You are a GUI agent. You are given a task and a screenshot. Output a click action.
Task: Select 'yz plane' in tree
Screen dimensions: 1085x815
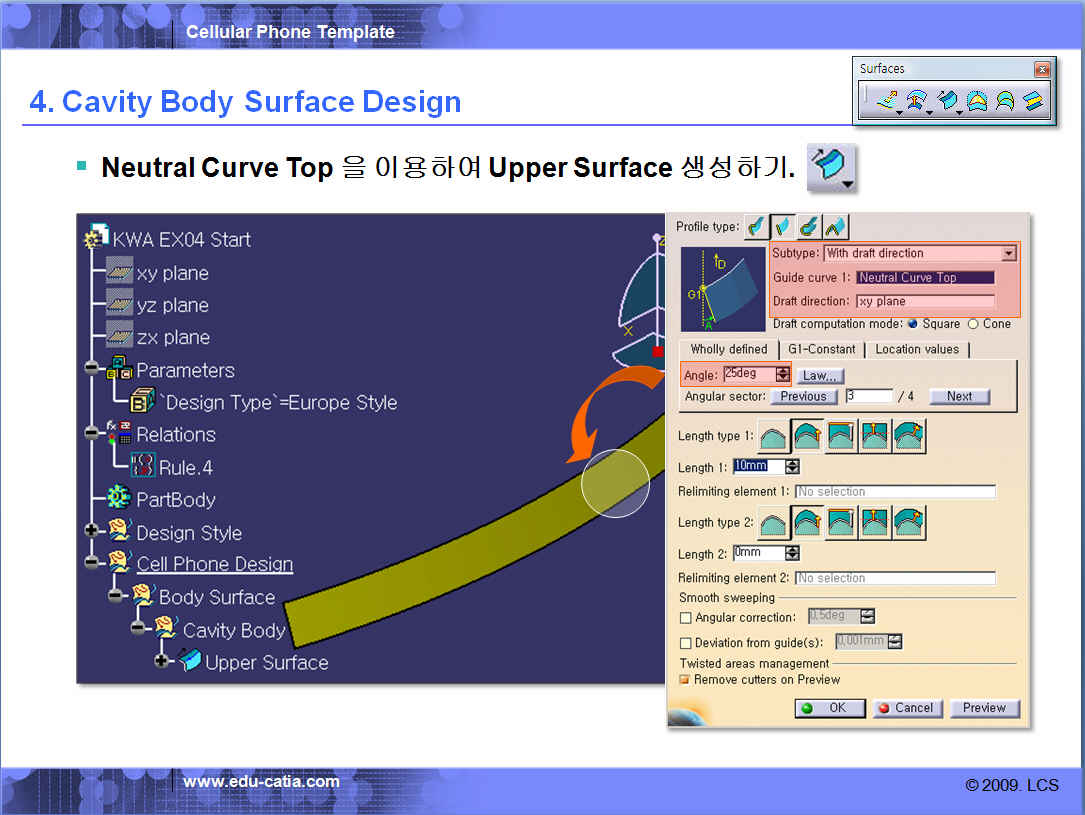coord(172,305)
